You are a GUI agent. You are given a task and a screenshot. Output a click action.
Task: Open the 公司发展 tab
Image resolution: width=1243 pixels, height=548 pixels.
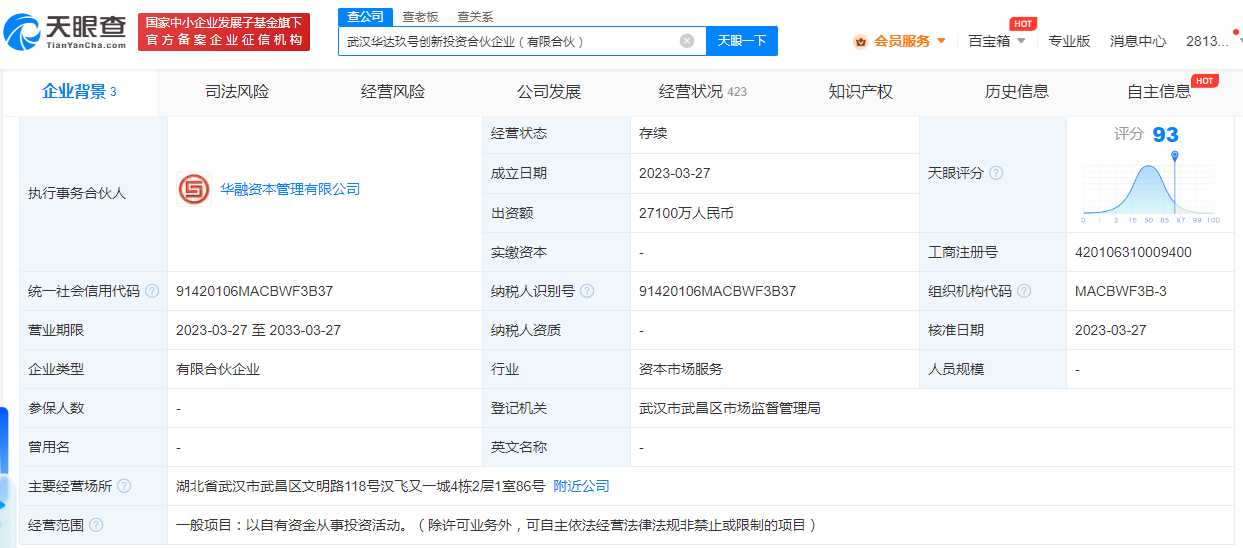[549, 91]
